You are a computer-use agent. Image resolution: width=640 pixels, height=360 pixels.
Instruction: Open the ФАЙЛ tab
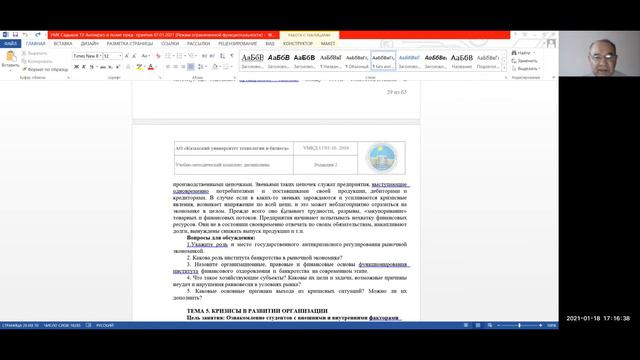pos(10,44)
